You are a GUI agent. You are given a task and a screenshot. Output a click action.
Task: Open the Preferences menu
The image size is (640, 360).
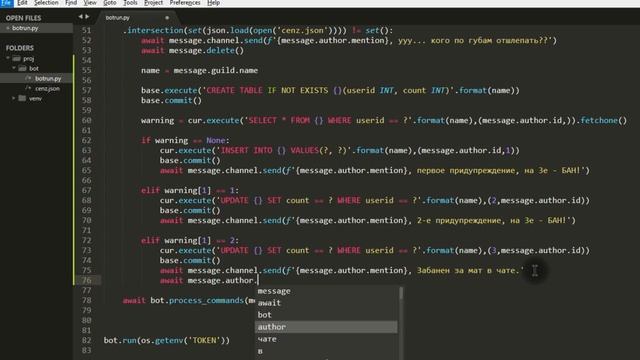click(x=185, y=3)
